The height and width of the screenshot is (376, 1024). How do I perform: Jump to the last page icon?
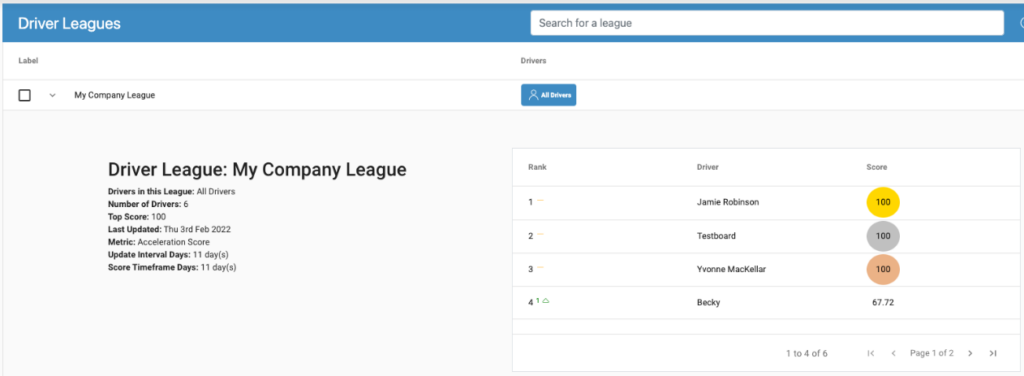(x=993, y=353)
